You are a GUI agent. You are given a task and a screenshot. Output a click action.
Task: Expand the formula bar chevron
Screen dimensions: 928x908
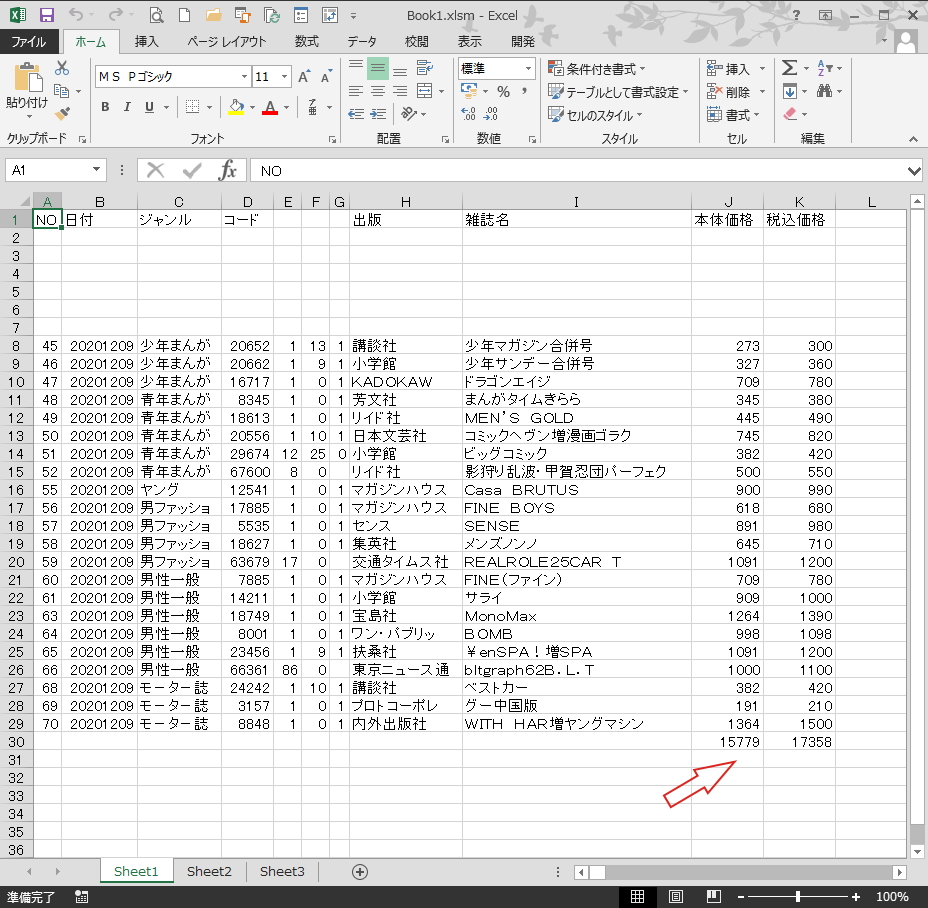click(914, 171)
